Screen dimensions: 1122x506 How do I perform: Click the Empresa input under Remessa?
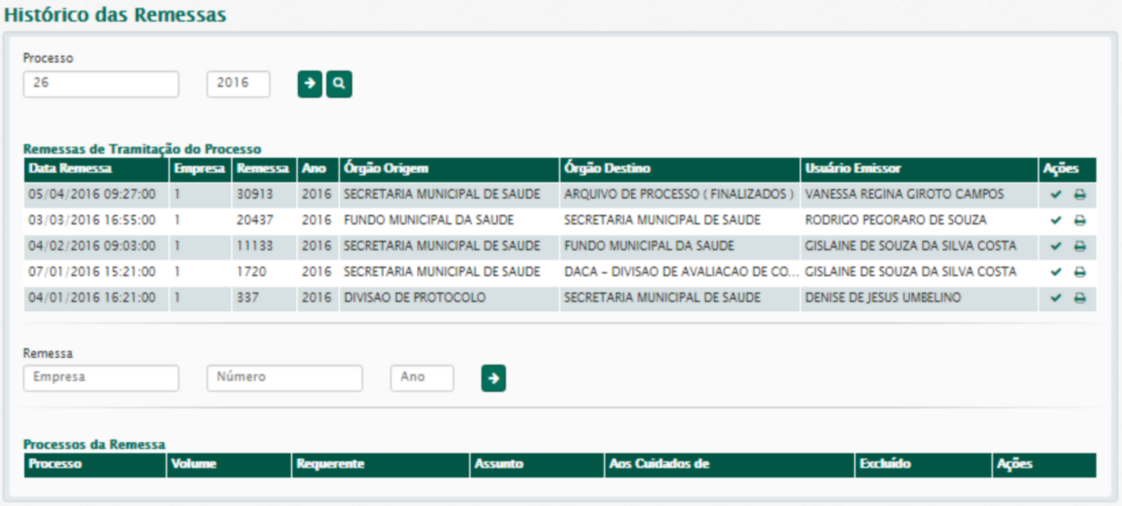(101, 378)
